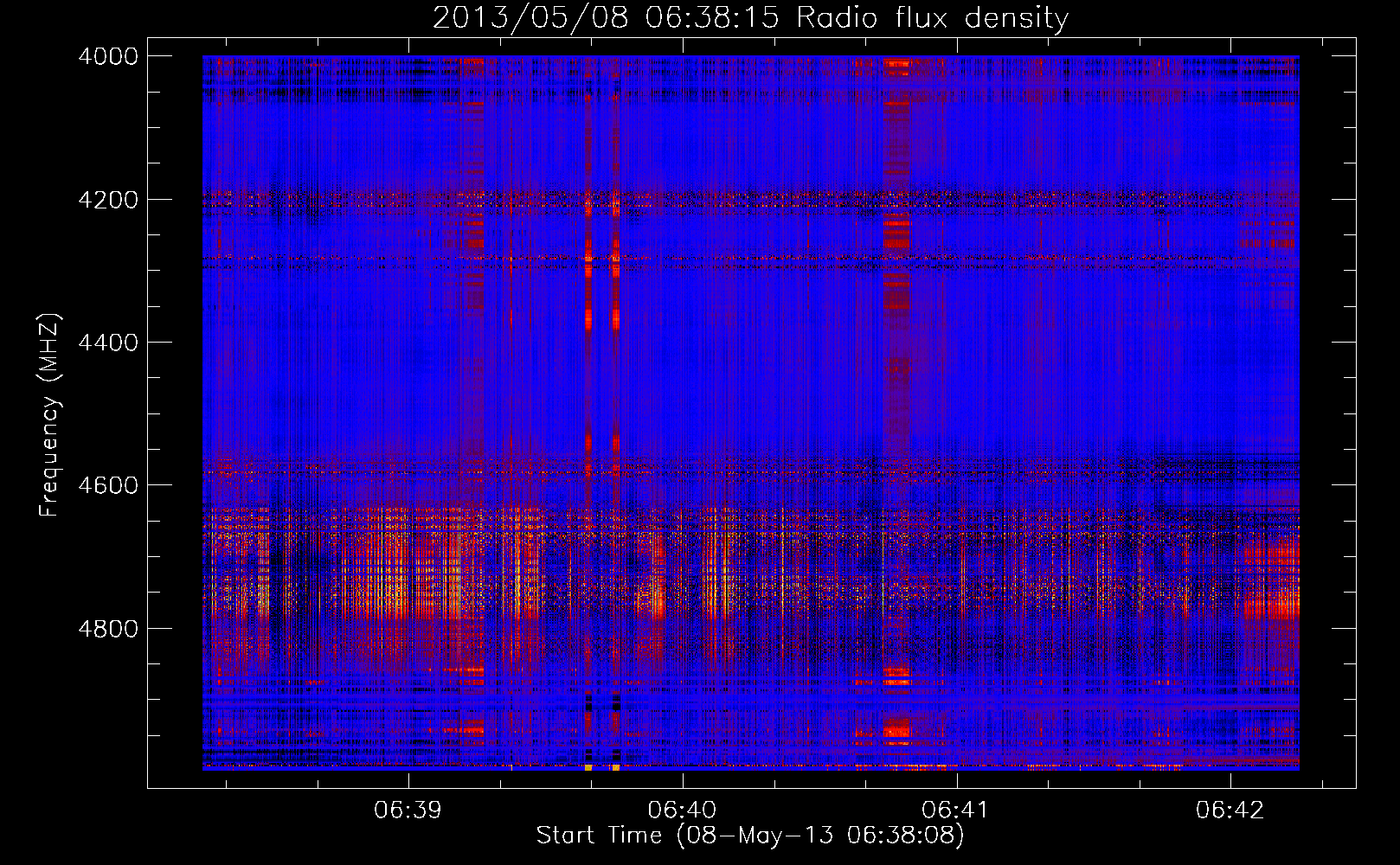Select the '4600' frequency axis label
Screen dimensions: 1400x865
point(108,485)
